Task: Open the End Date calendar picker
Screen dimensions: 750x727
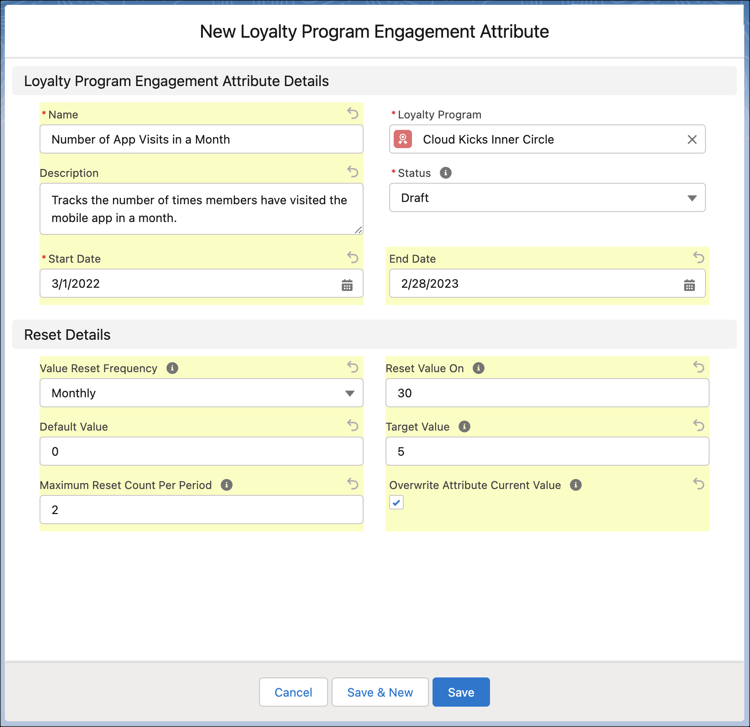Action: [689, 285]
